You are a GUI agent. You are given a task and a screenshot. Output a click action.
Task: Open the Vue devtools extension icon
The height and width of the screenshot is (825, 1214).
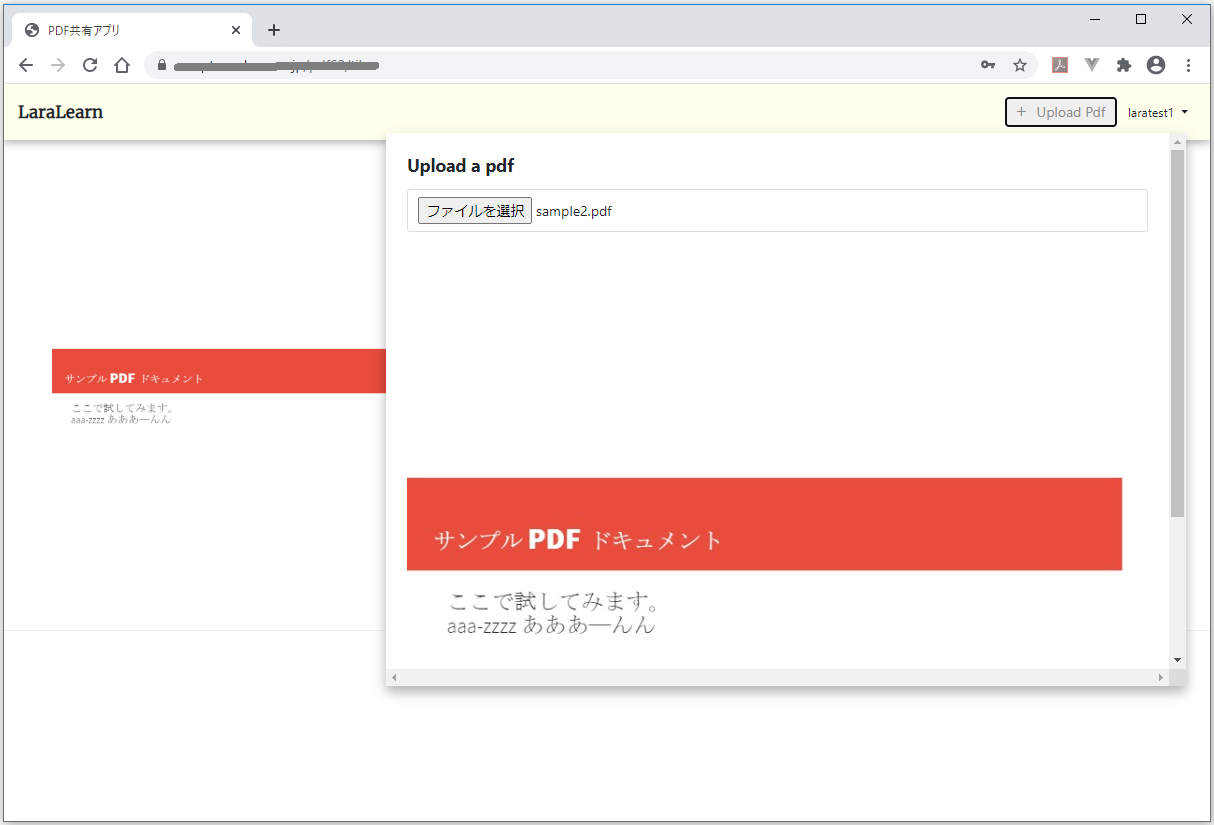pos(1092,65)
